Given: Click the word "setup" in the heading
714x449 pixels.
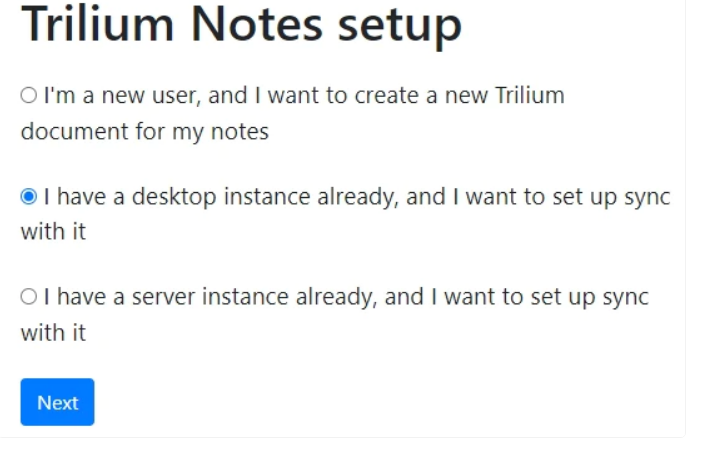Looking at the screenshot, I should [399, 24].
